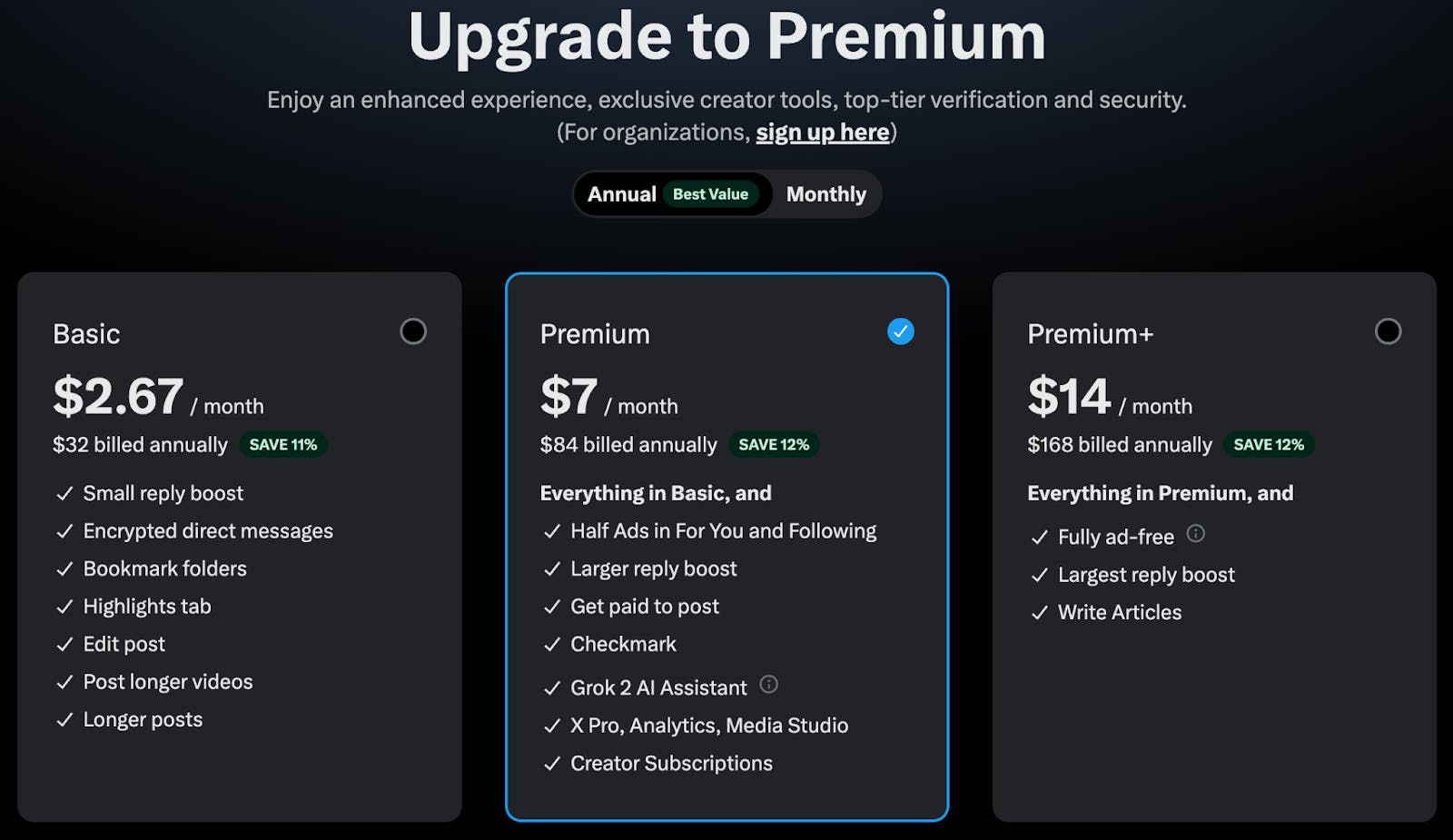Click the SAVE 11% badge on Basic
1453x840 pixels.
point(283,445)
